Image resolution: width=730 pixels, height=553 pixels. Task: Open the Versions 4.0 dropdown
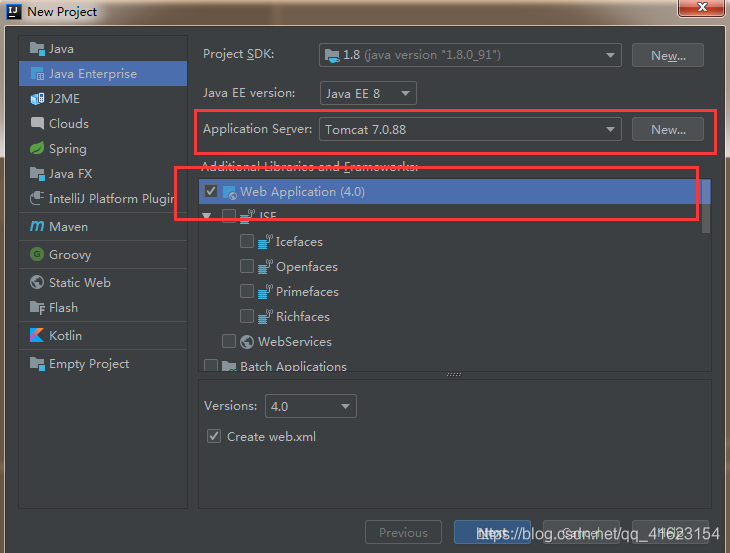311,406
